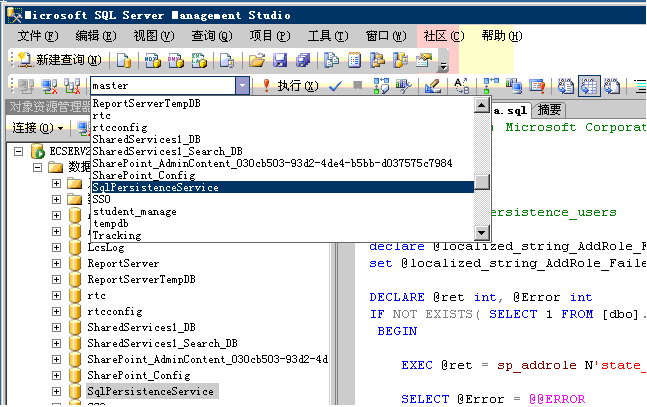Screen dimensions: 647x407
Task: Open the 文件(F) menu
Action: tap(38, 36)
